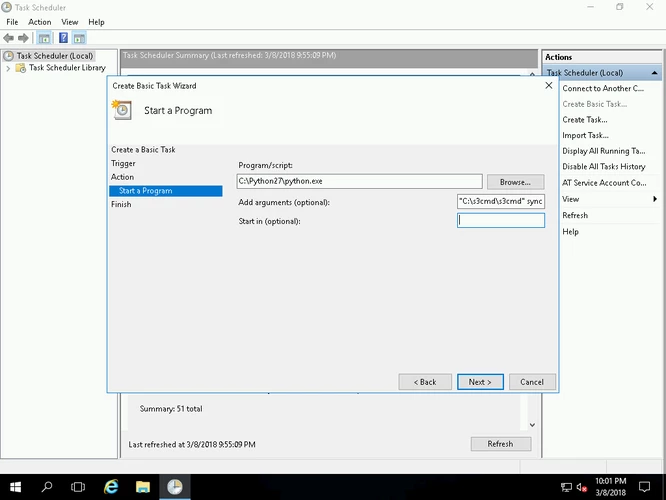Image resolution: width=666 pixels, height=500 pixels.
Task: Open the Action menu
Action: [x=40, y=22]
